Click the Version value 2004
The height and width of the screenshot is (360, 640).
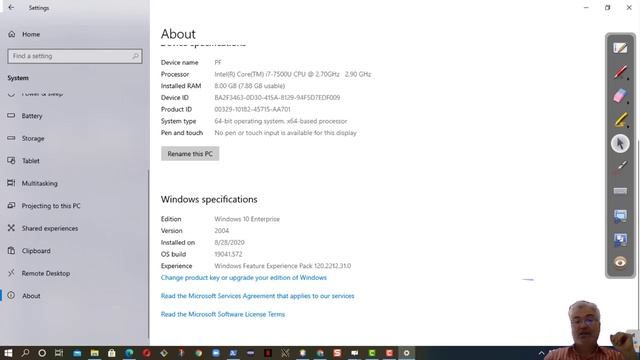click(x=222, y=231)
